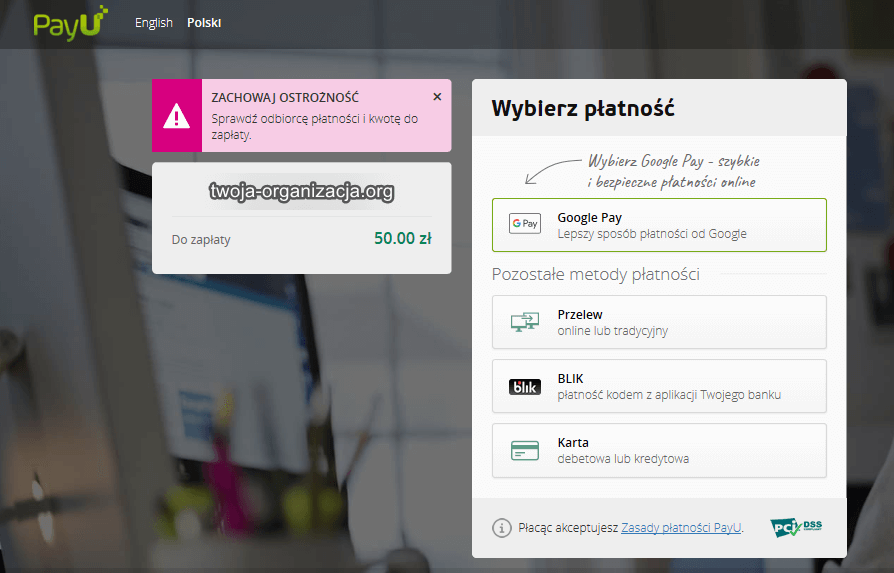Click the Wybierz płatność heading

[x=583, y=108]
